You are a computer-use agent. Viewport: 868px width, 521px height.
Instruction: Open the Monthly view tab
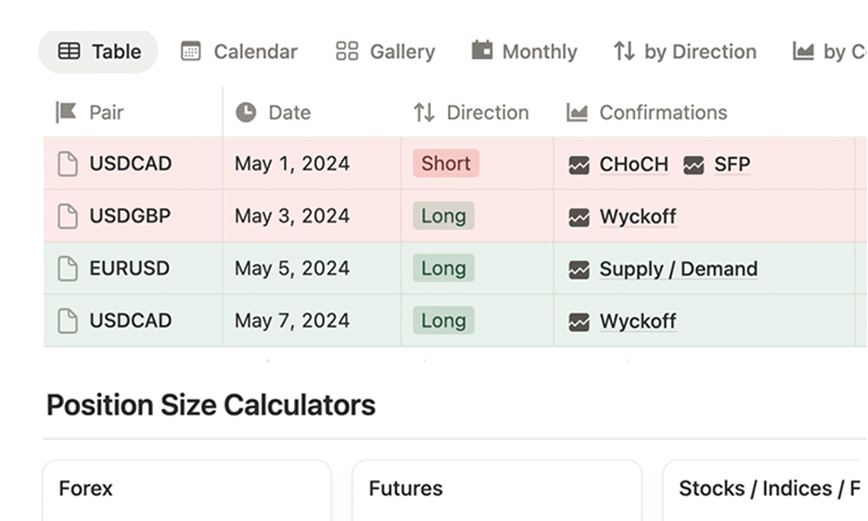coord(524,52)
